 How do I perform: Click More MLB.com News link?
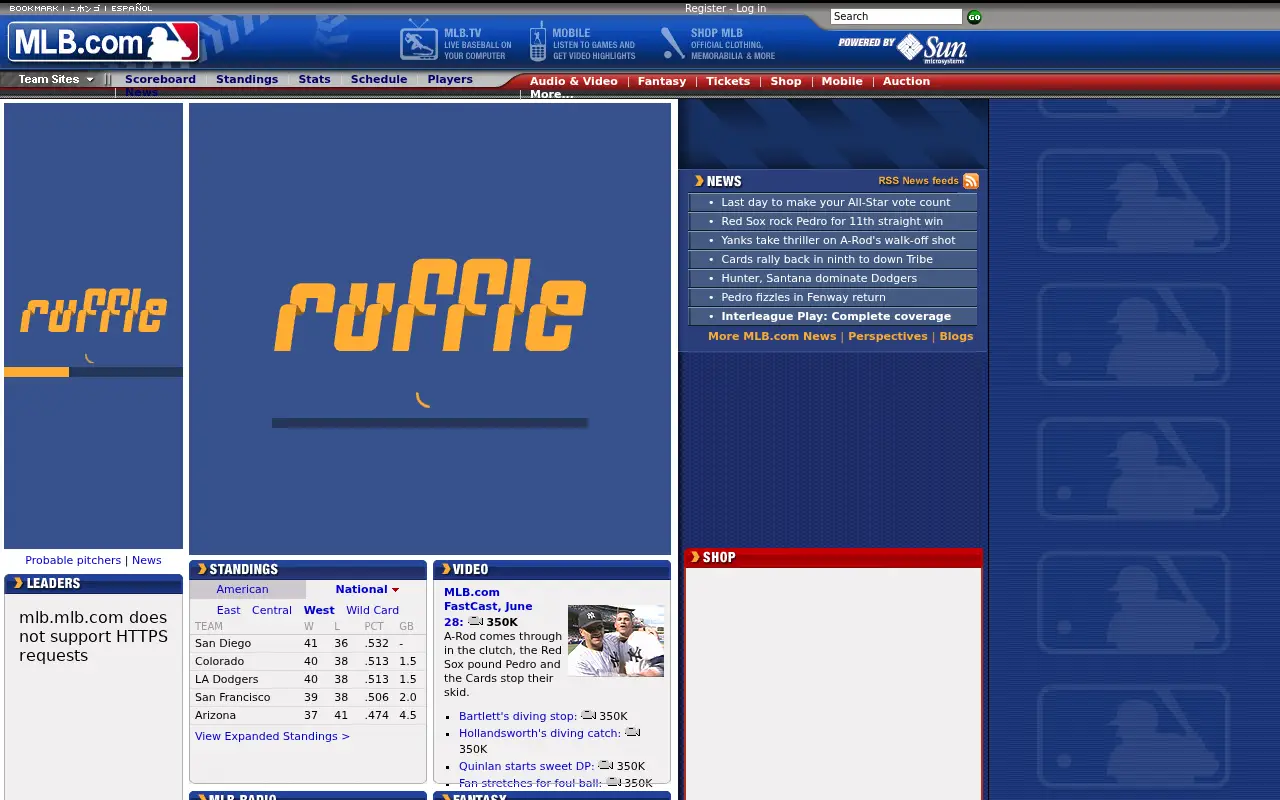[x=772, y=336]
